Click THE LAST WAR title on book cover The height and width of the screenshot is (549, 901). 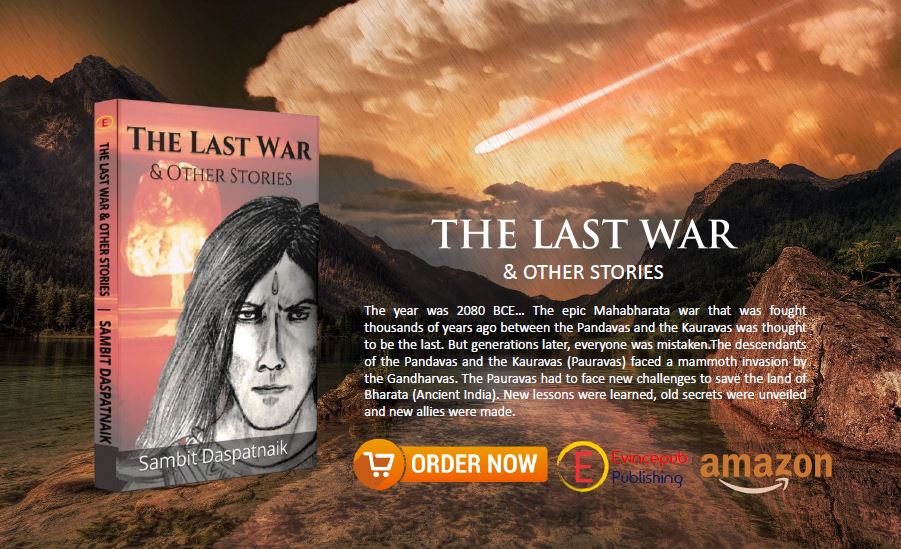tap(219, 143)
